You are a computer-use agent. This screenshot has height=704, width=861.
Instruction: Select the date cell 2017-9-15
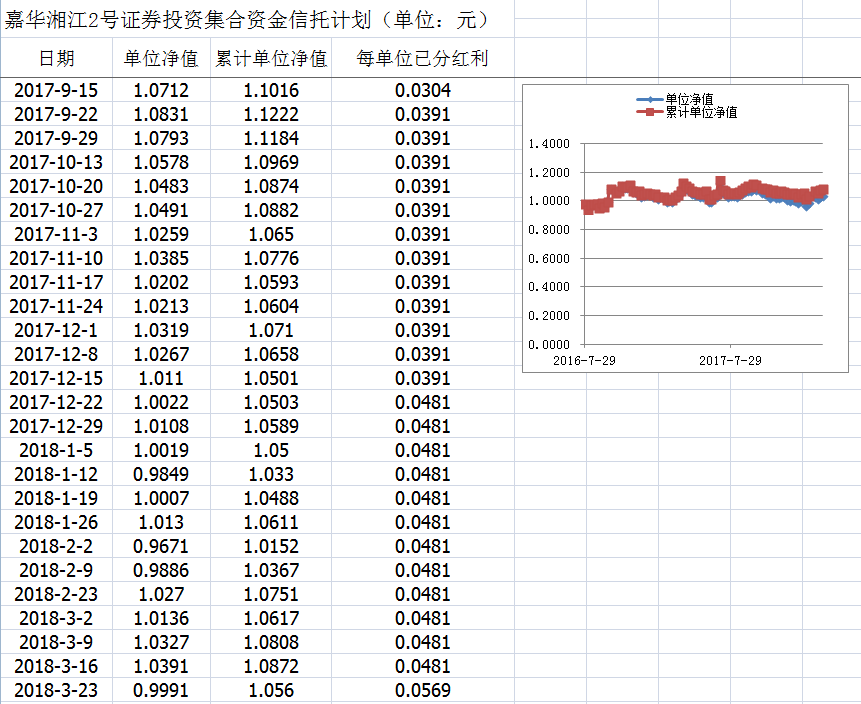coord(56,91)
